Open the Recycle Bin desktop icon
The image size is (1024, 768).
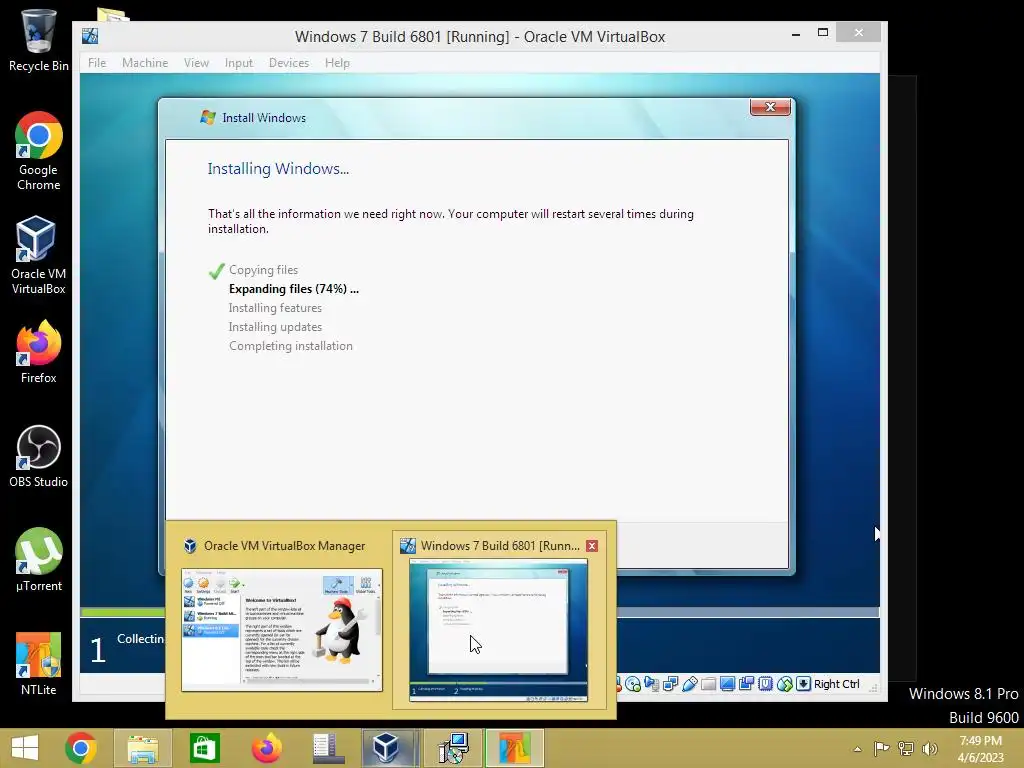click(39, 40)
